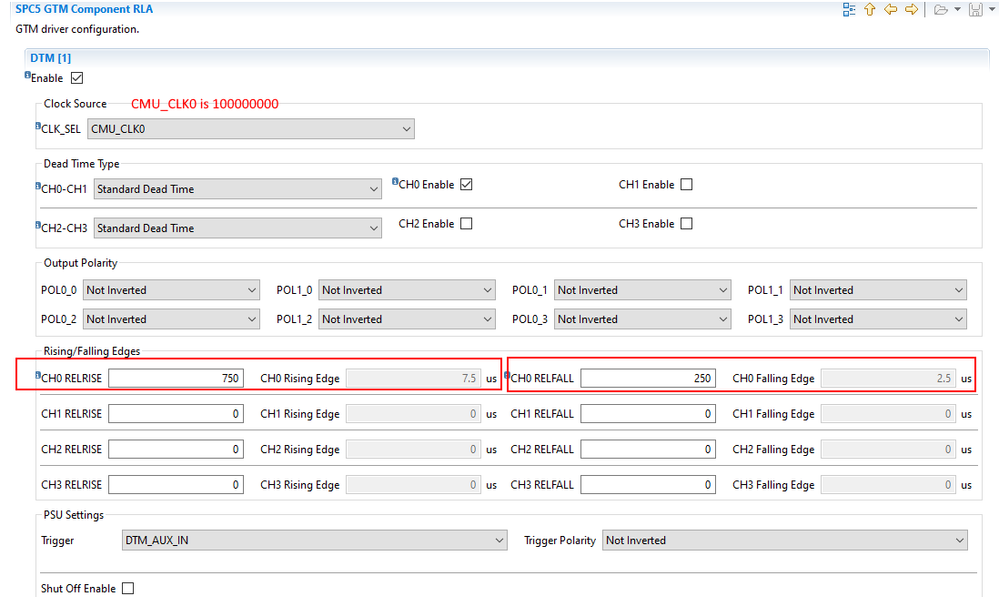This screenshot has width=999, height=597.
Task: Open the POL1_3 polarity dropdown
Action: pyautogui.click(x=879, y=319)
